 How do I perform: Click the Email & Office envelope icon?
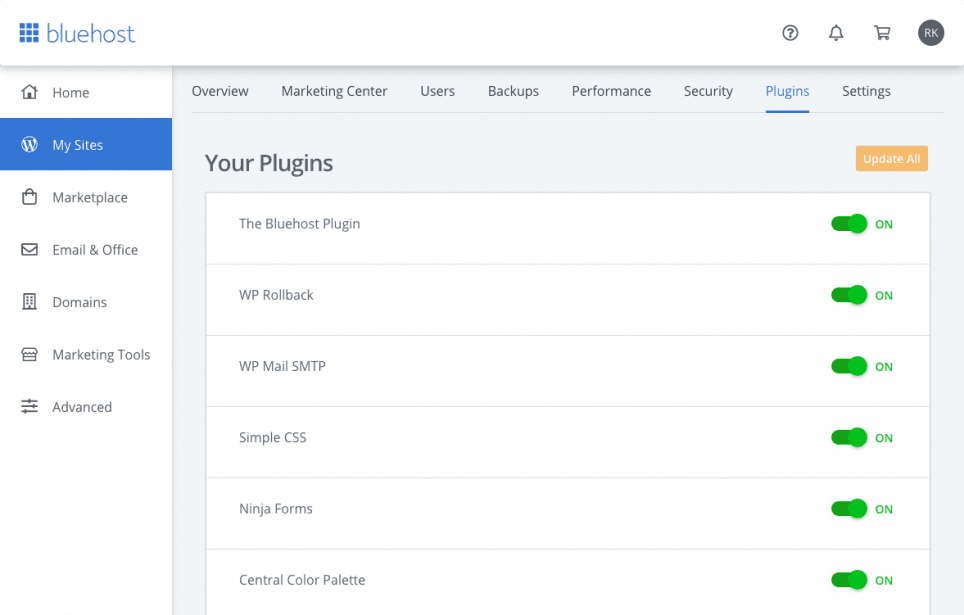pyautogui.click(x=30, y=250)
